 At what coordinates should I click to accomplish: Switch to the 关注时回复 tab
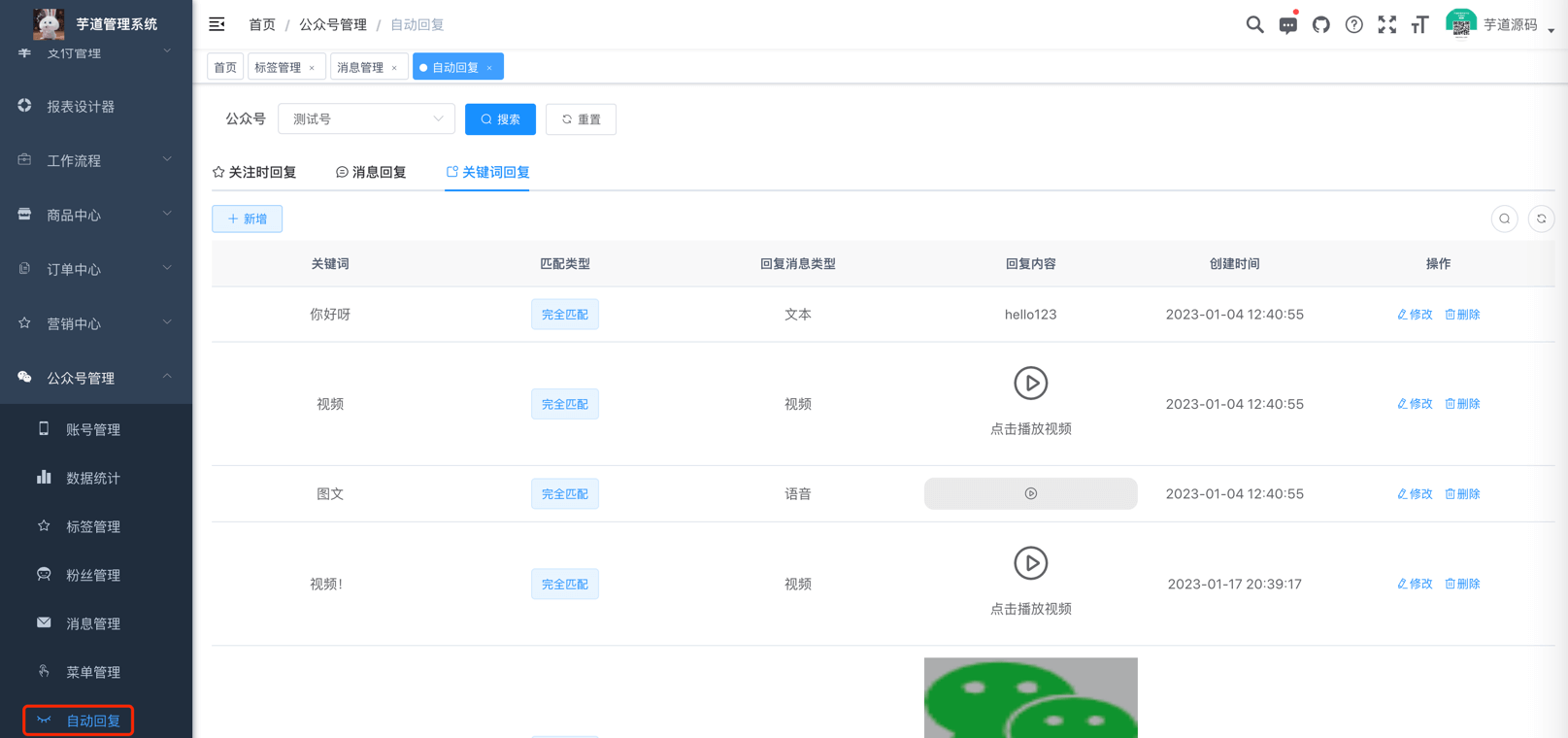[254, 172]
